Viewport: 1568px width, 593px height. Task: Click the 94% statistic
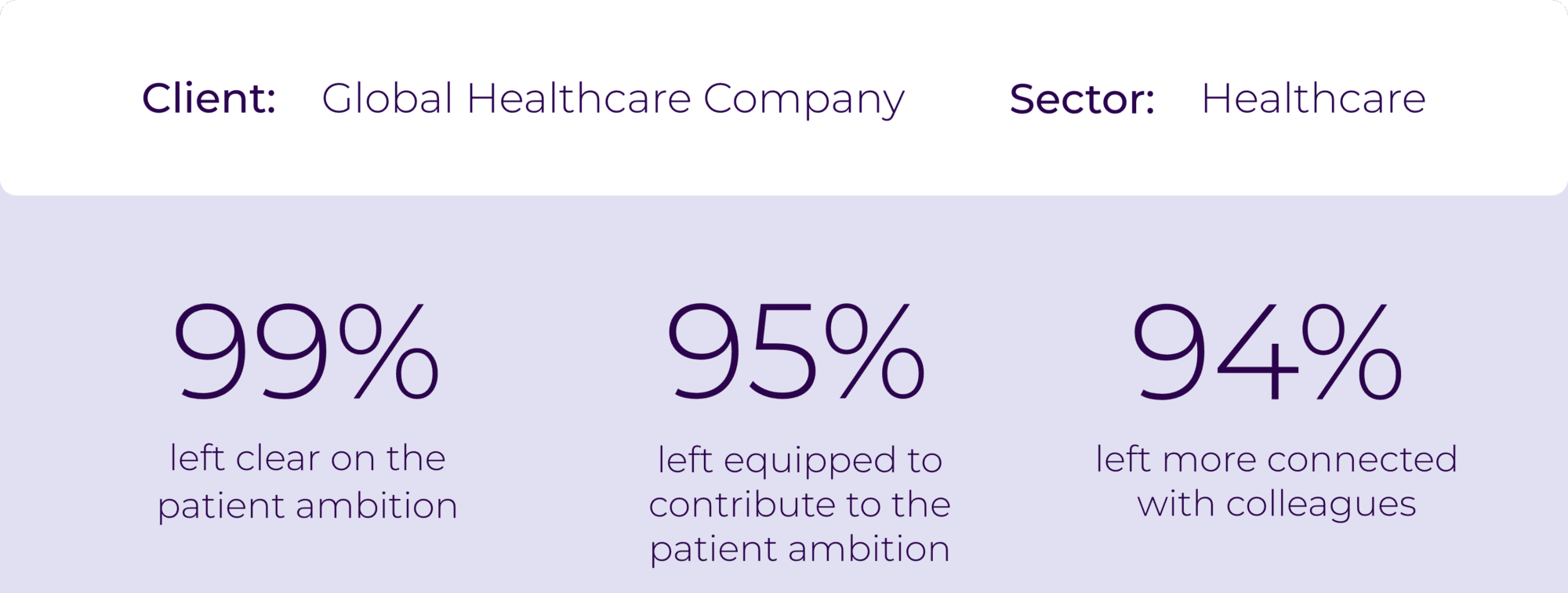click(1266, 352)
